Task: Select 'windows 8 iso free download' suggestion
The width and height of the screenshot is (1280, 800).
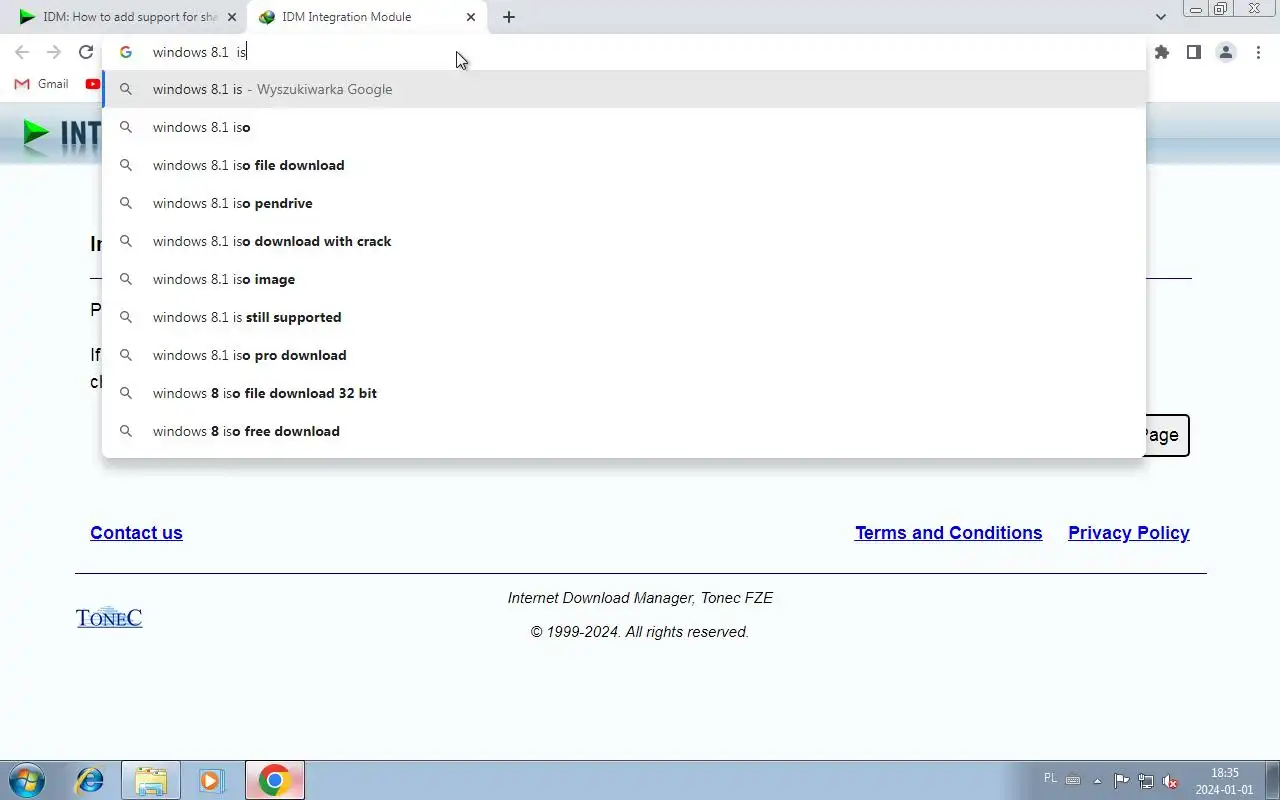Action: (624, 431)
